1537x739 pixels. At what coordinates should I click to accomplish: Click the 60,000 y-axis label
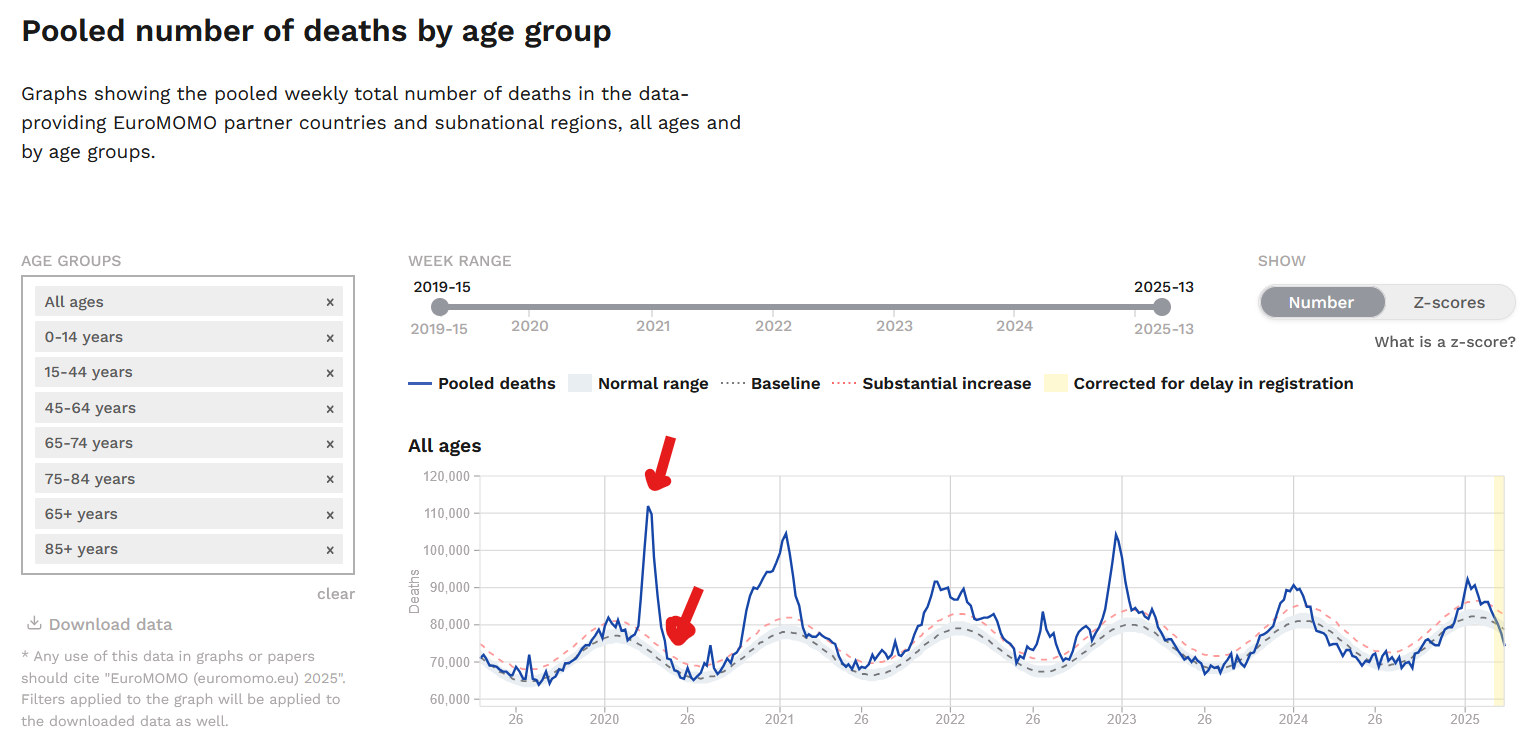coord(448,699)
